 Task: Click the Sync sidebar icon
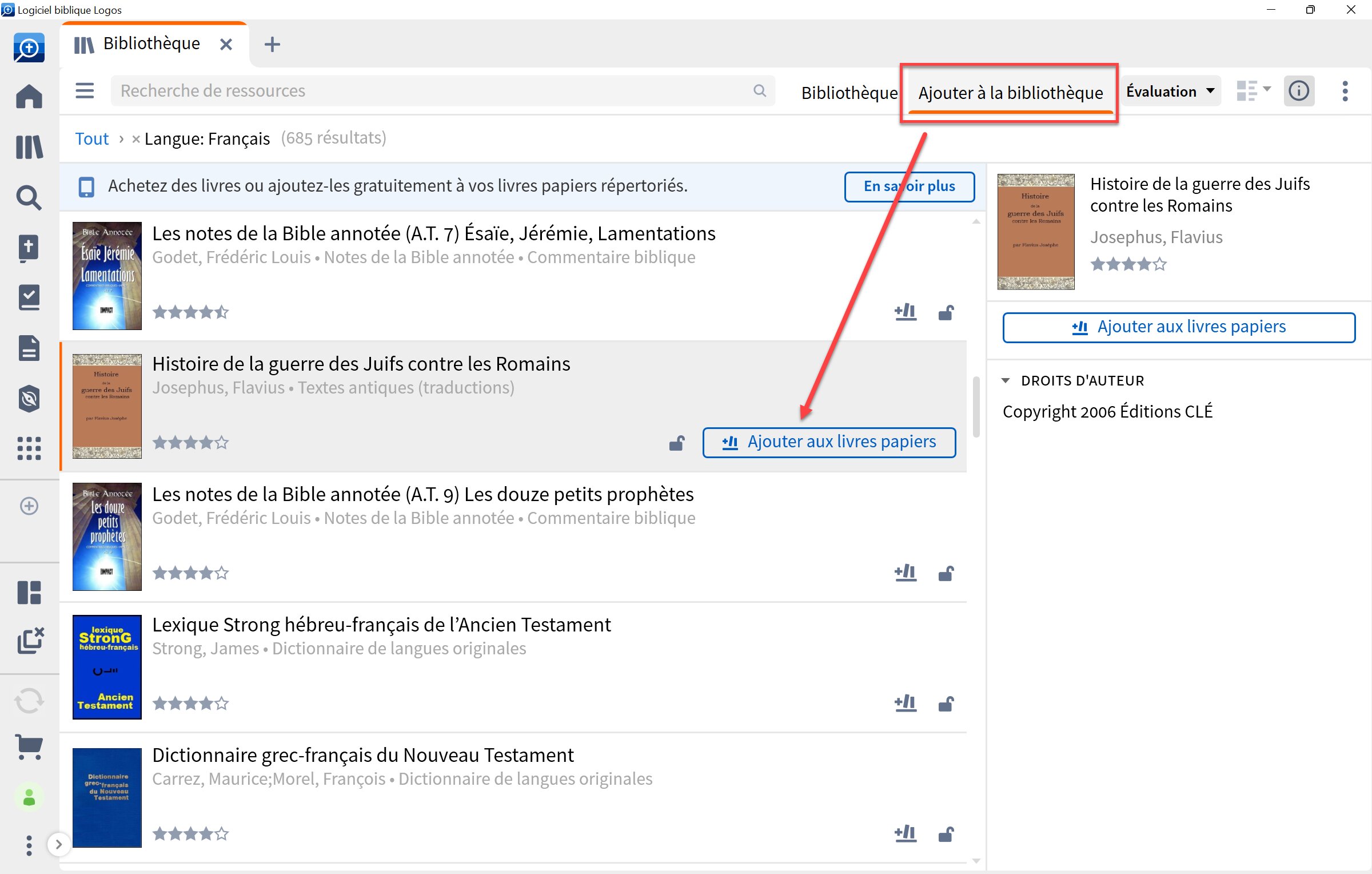pos(29,701)
